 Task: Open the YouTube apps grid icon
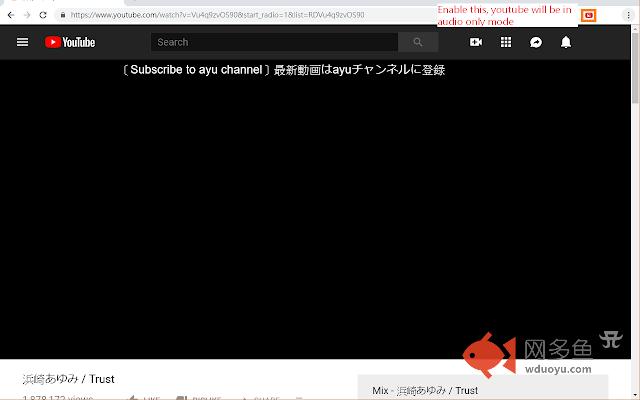click(x=506, y=42)
